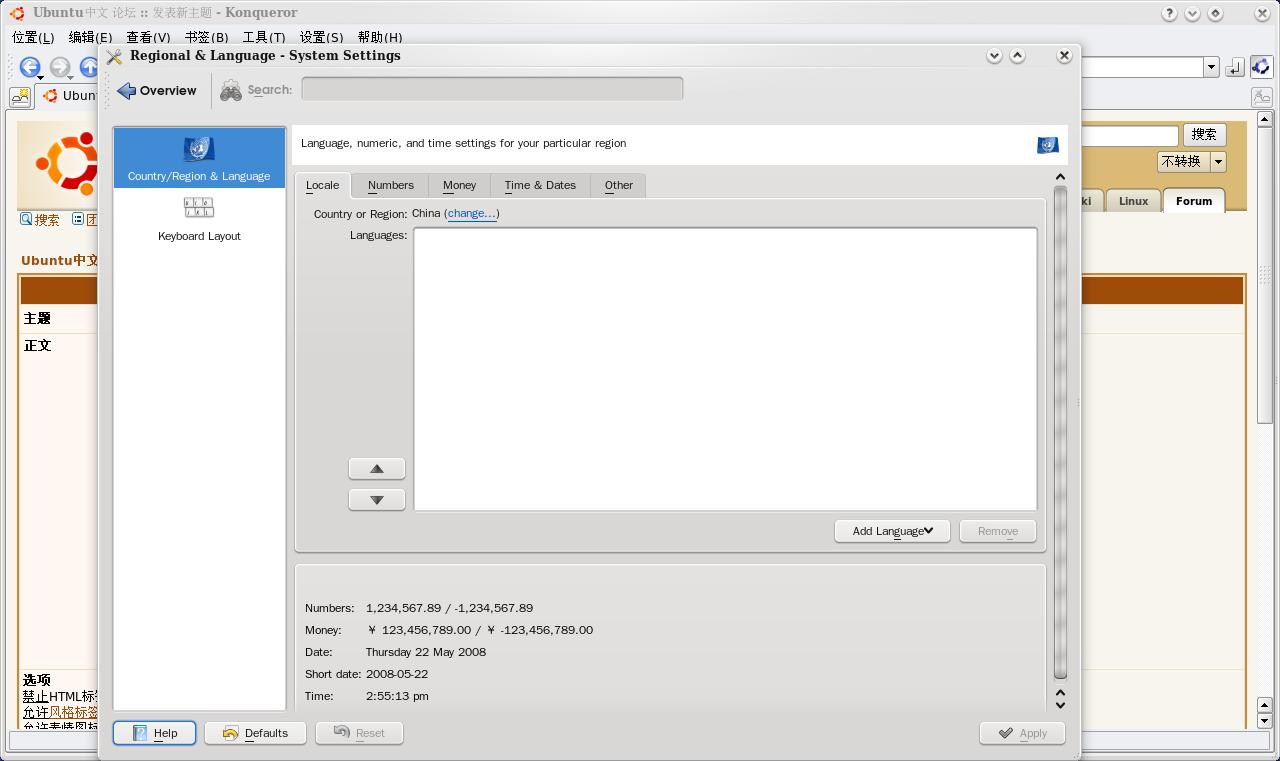Open the Keyboard Layout module
This screenshot has height=761, width=1280.
[199, 219]
